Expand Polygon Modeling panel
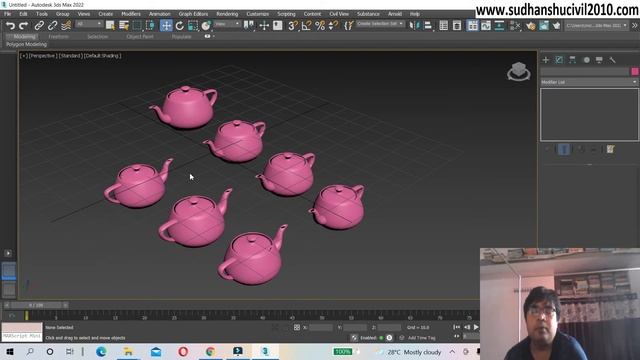Viewport: 640px width, 360px height. pos(26,44)
